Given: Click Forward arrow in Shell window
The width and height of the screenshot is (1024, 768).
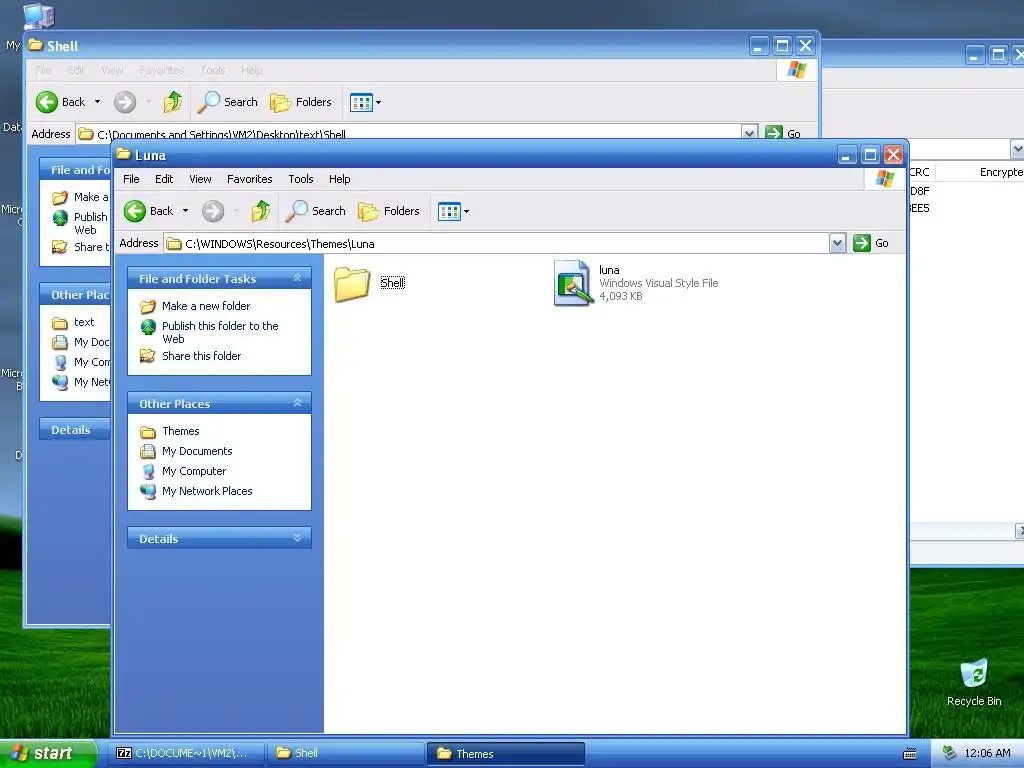Looking at the screenshot, I should (125, 102).
